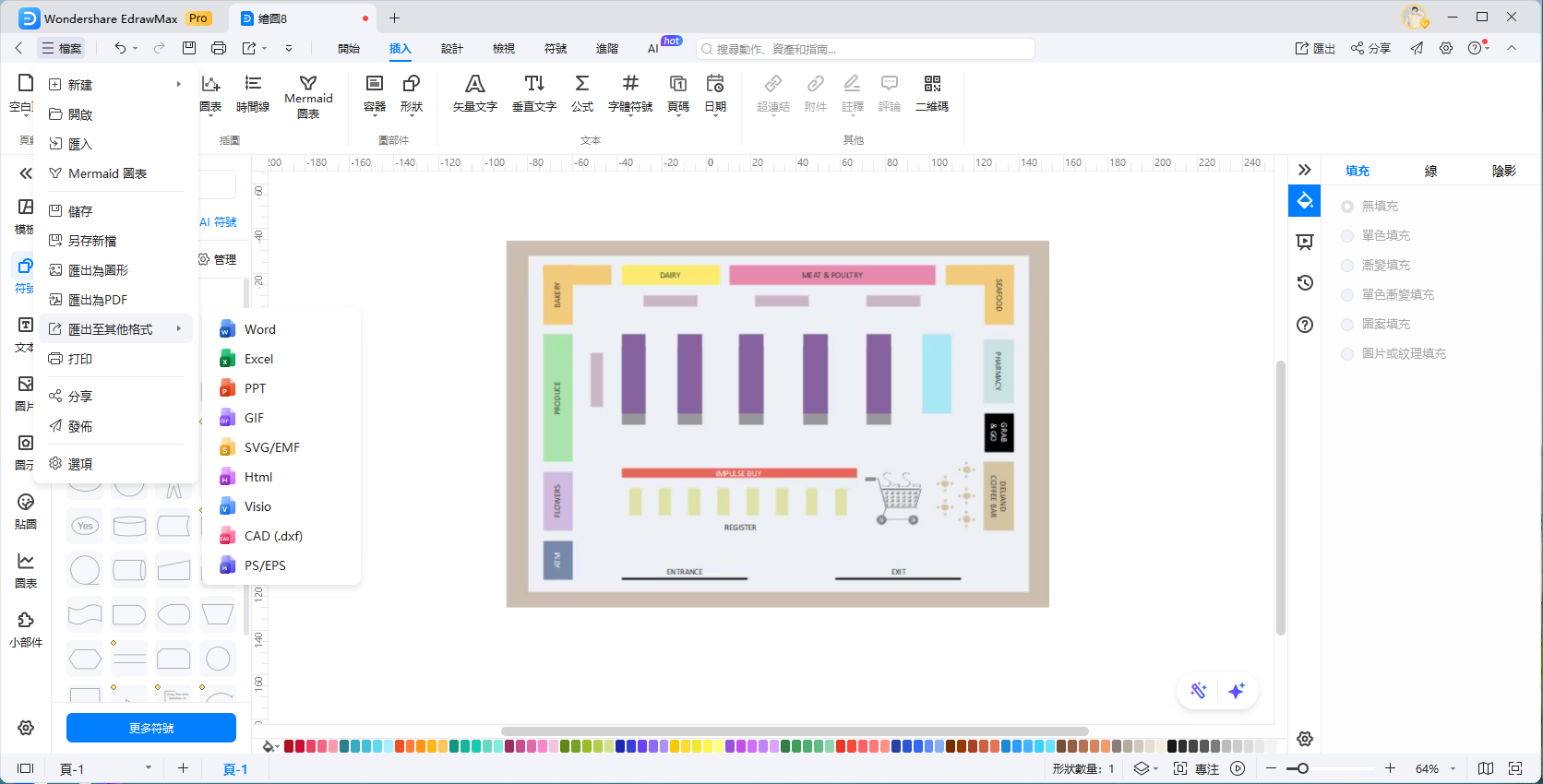Open the zoom percentage dropdown
The width and height of the screenshot is (1543, 784).
(x=1453, y=768)
